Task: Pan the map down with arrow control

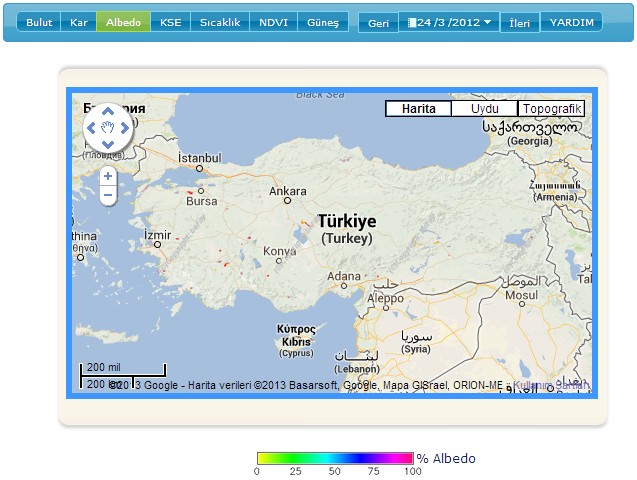Action: (x=108, y=144)
